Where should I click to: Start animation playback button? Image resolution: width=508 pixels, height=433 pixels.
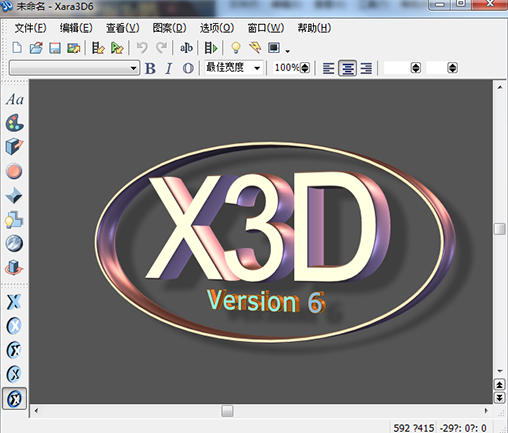(x=211, y=48)
